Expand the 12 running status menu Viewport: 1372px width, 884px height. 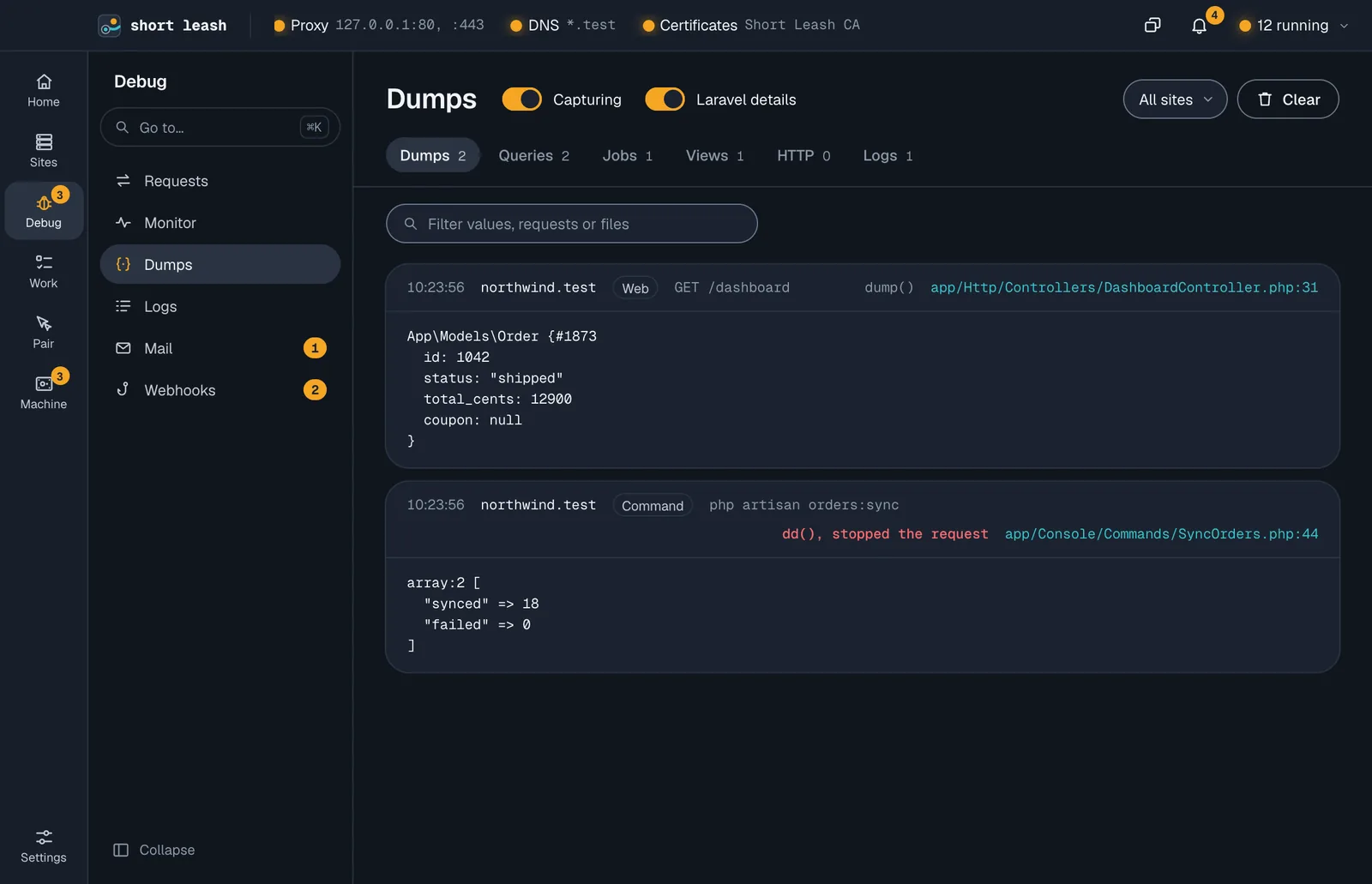[x=1295, y=26]
